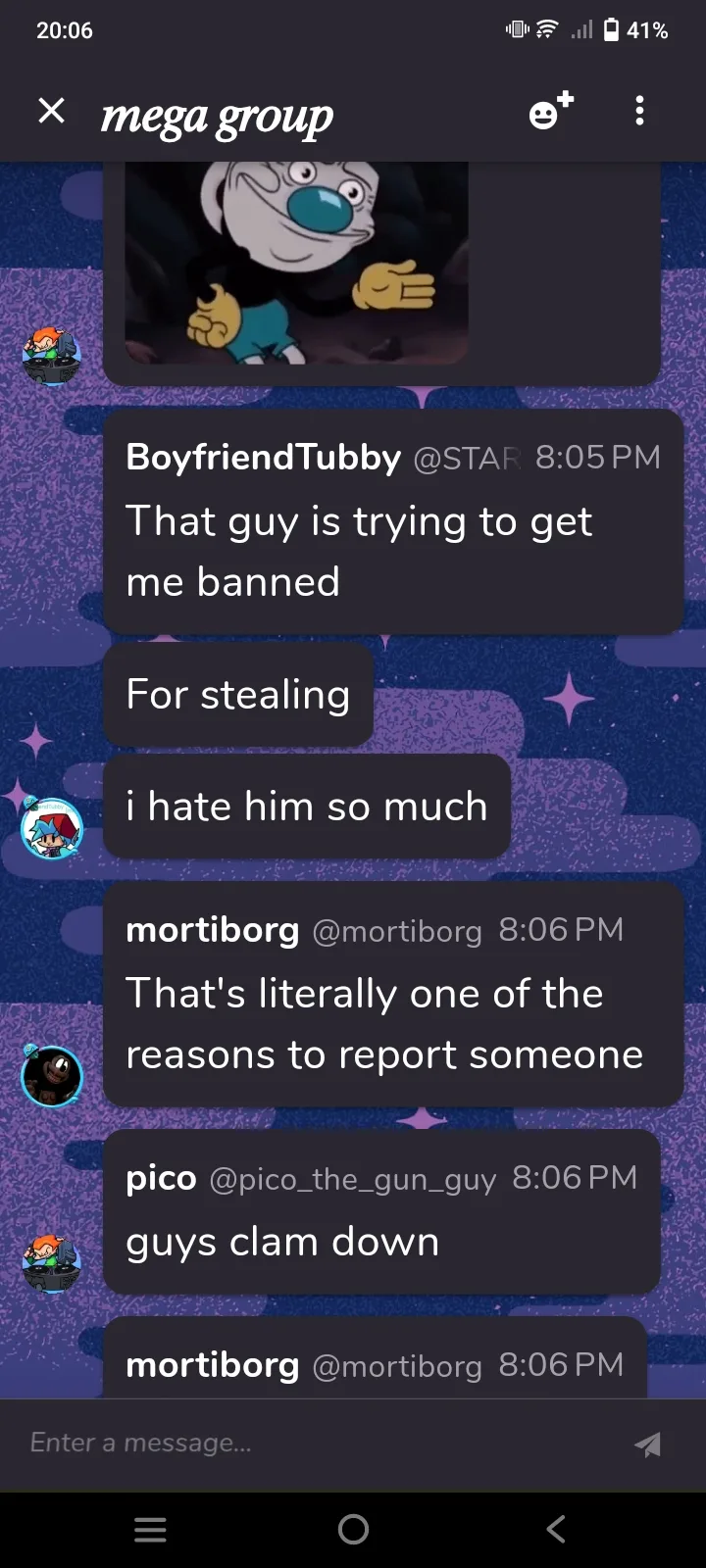Open Android recent apps navigation button
Image resolution: width=706 pixels, height=1568 pixels.
click(150, 1530)
